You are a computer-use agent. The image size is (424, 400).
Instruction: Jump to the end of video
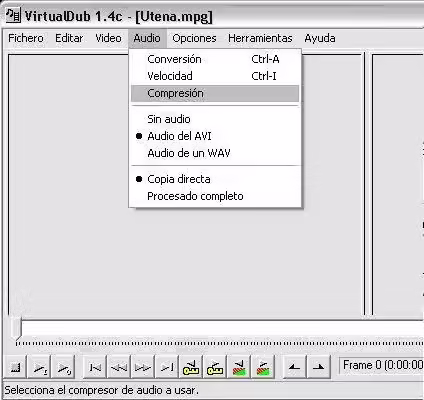click(x=167, y=367)
